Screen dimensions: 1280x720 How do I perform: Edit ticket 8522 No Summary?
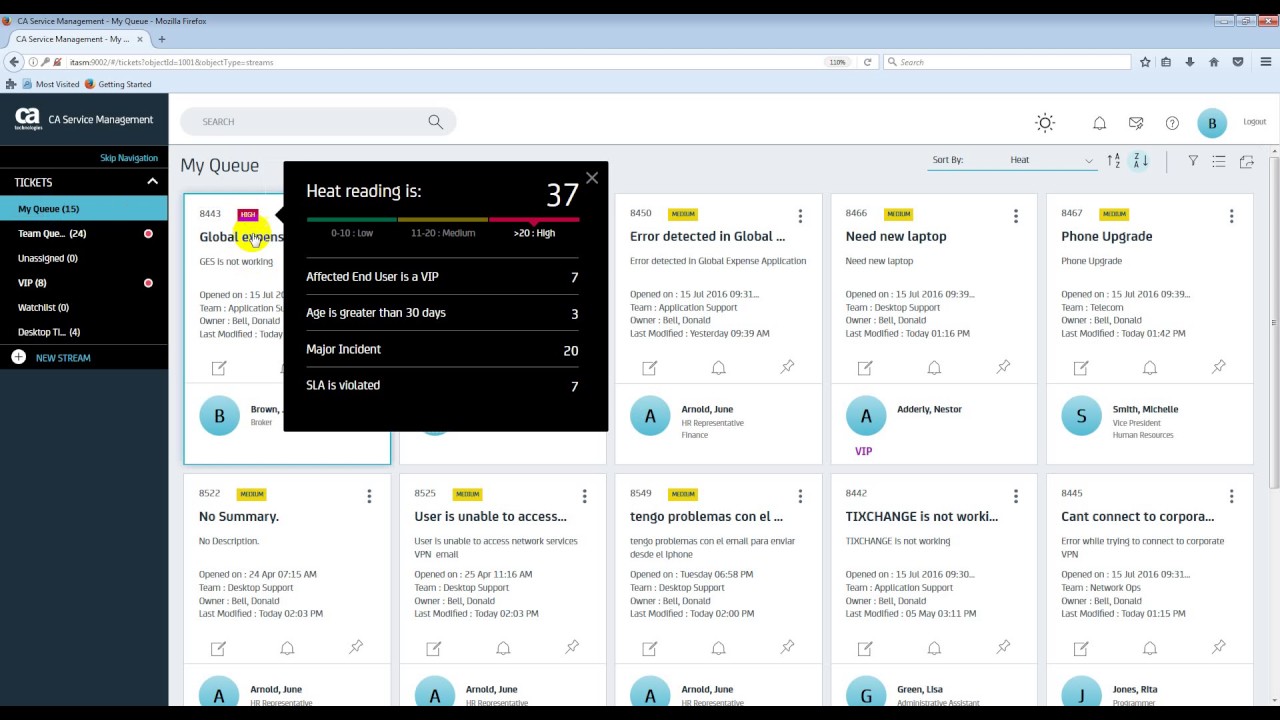coord(219,648)
